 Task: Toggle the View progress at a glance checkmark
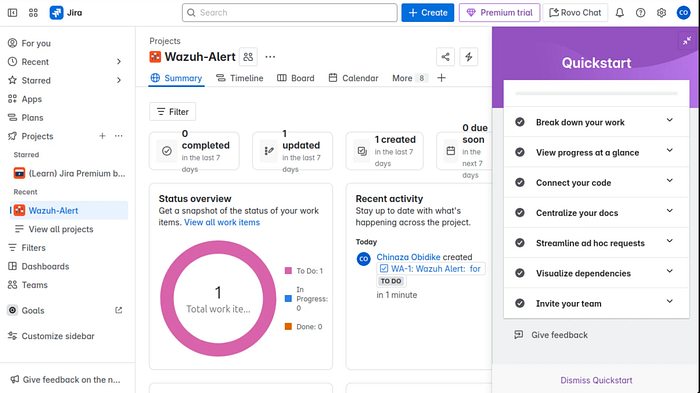click(x=520, y=152)
